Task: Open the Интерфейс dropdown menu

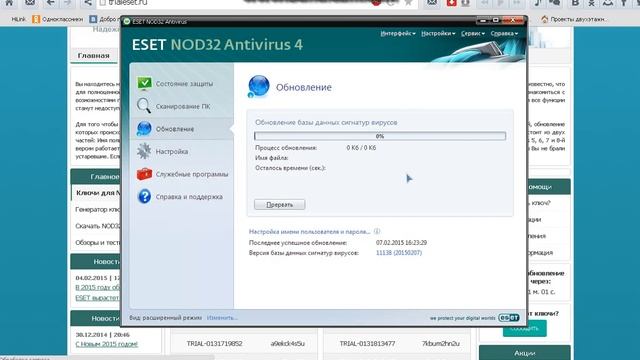Action: pyautogui.click(x=398, y=33)
